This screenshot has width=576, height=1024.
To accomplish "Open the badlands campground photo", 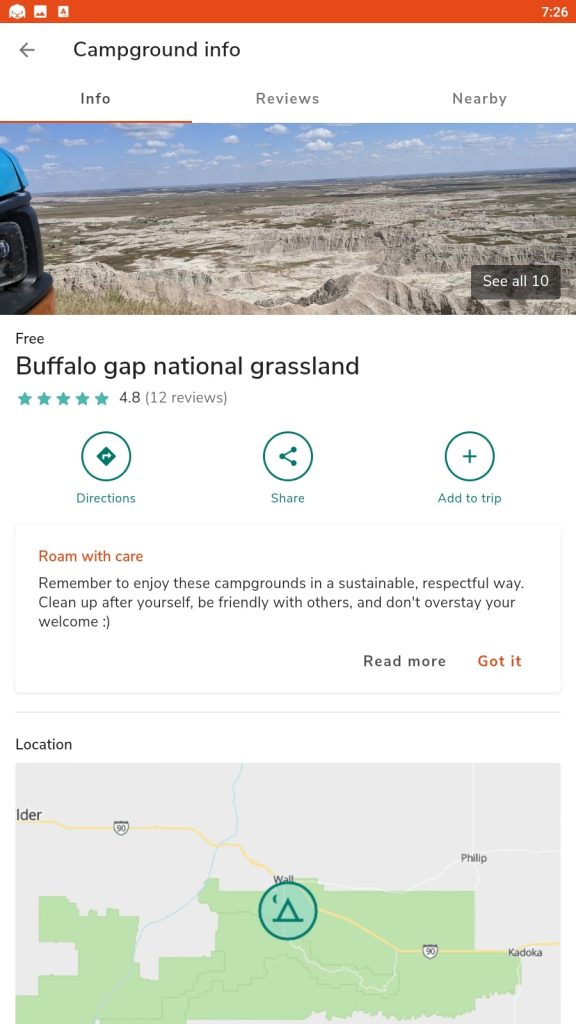I will [288, 219].
